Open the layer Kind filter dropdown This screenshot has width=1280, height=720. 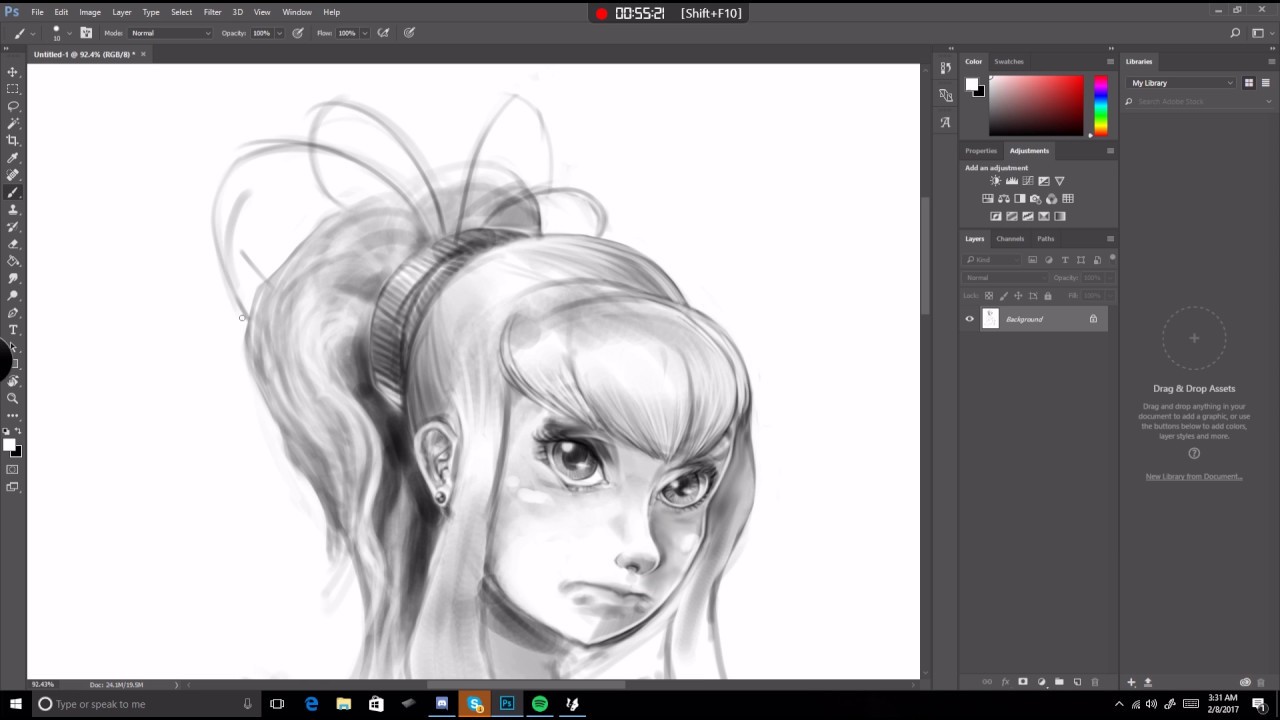[x=992, y=260]
